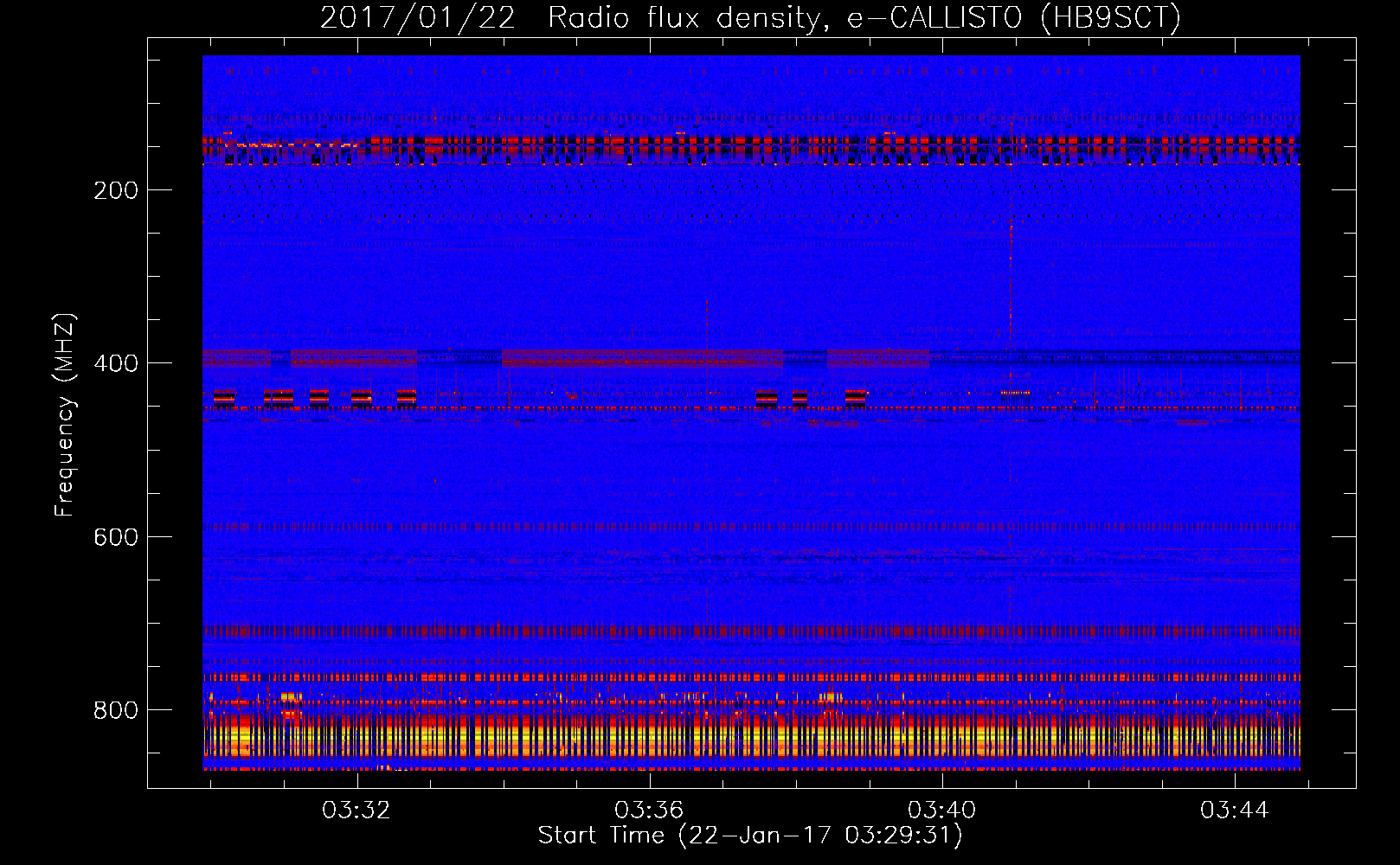Select the 600 frequency tick label

tap(116, 537)
